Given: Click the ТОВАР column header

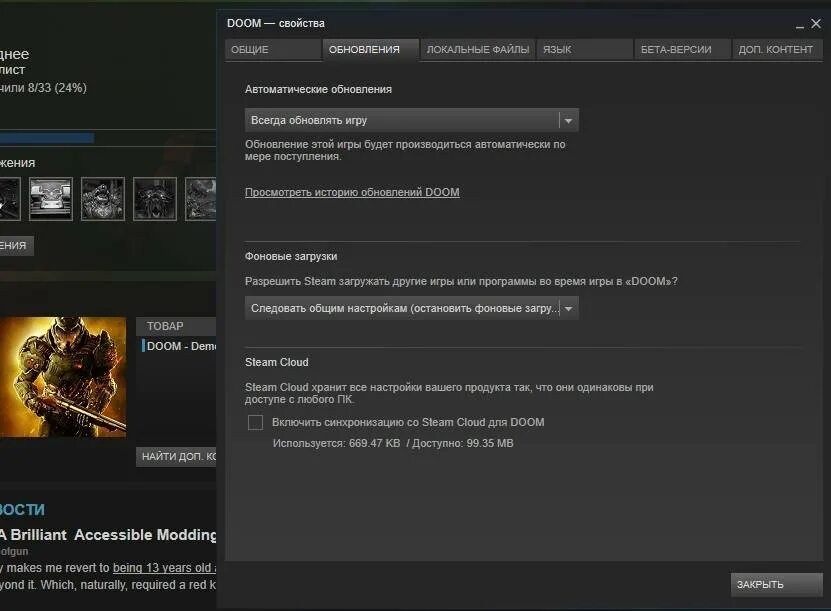Looking at the screenshot, I should click(x=176, y=326).
